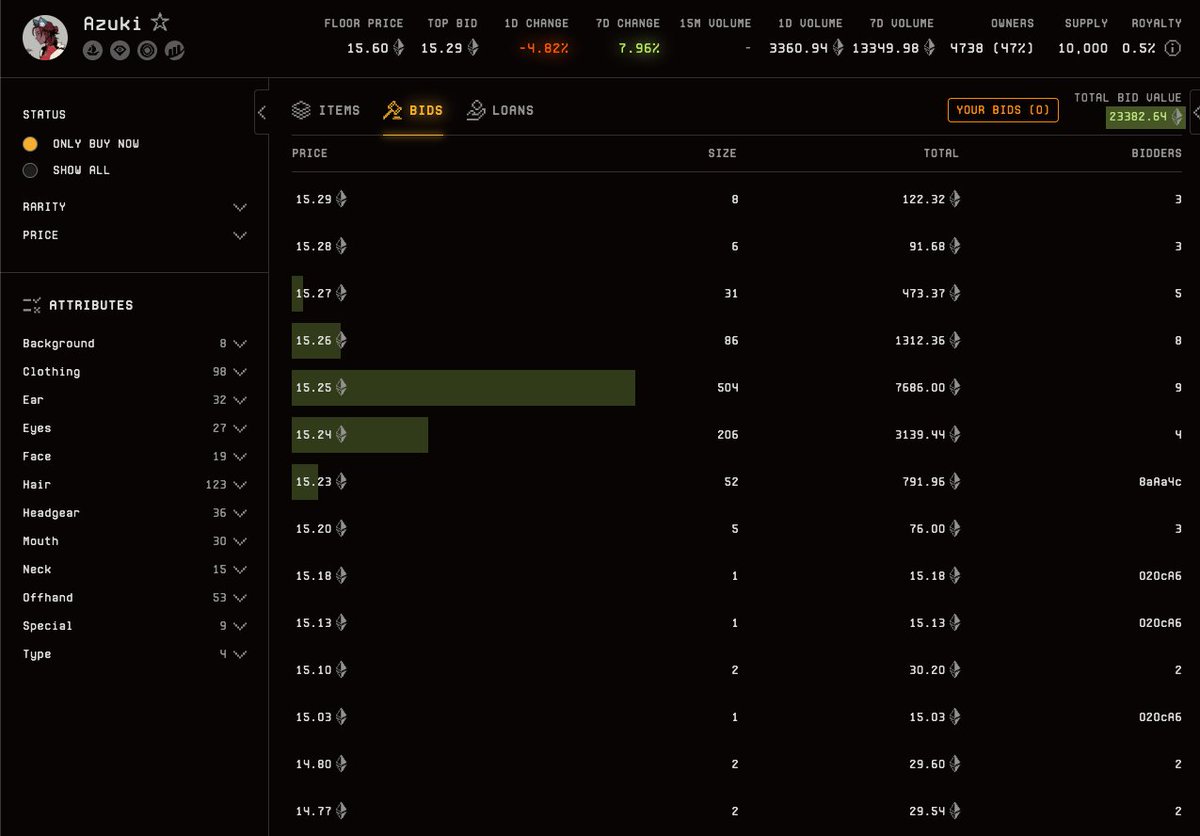The width and height of the screenshot is (1200, 836).
Task: Click the Items tab stack icon
Action: coord(301,110)
